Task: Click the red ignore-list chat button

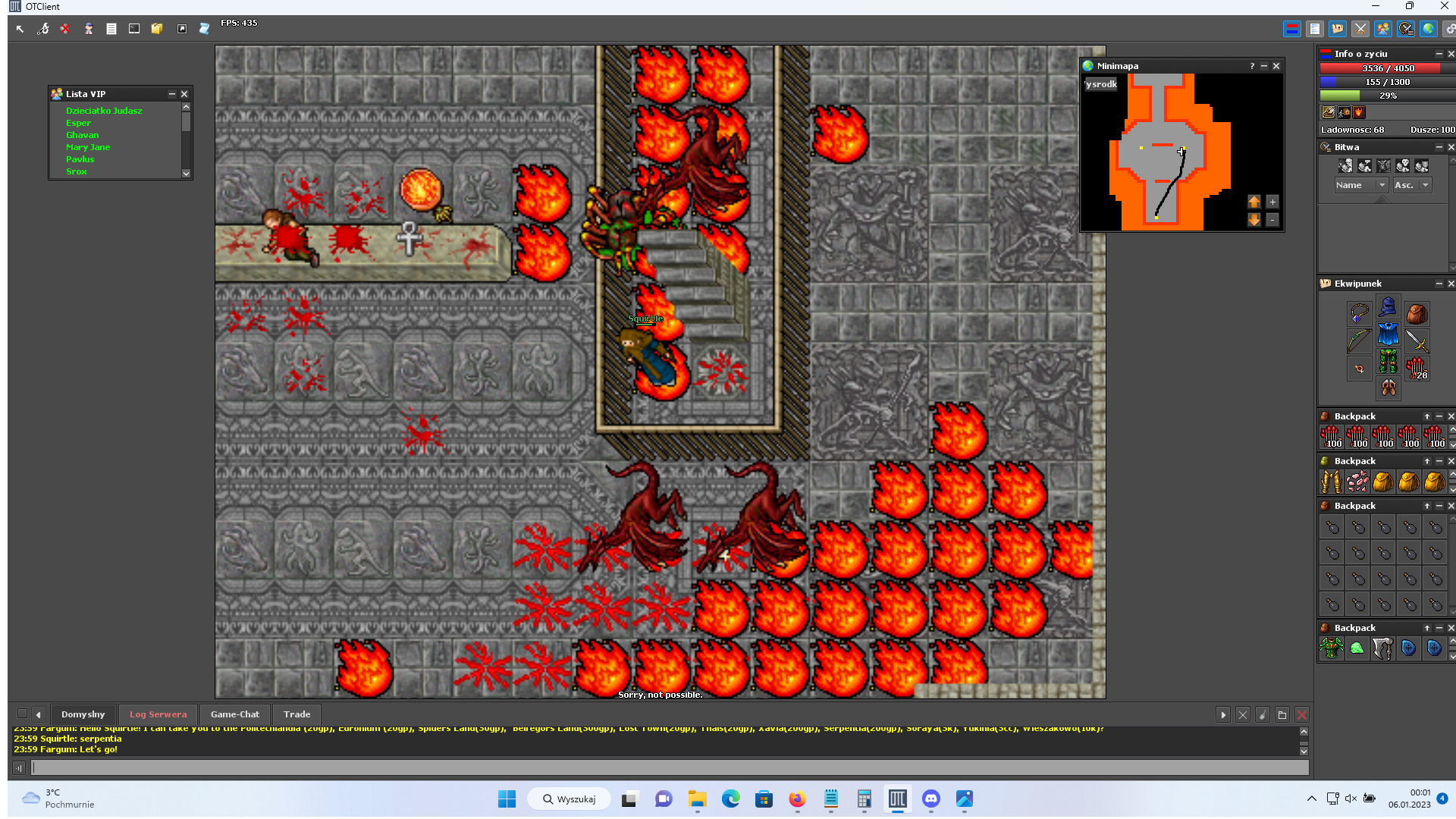Action: coord(1302,714)
